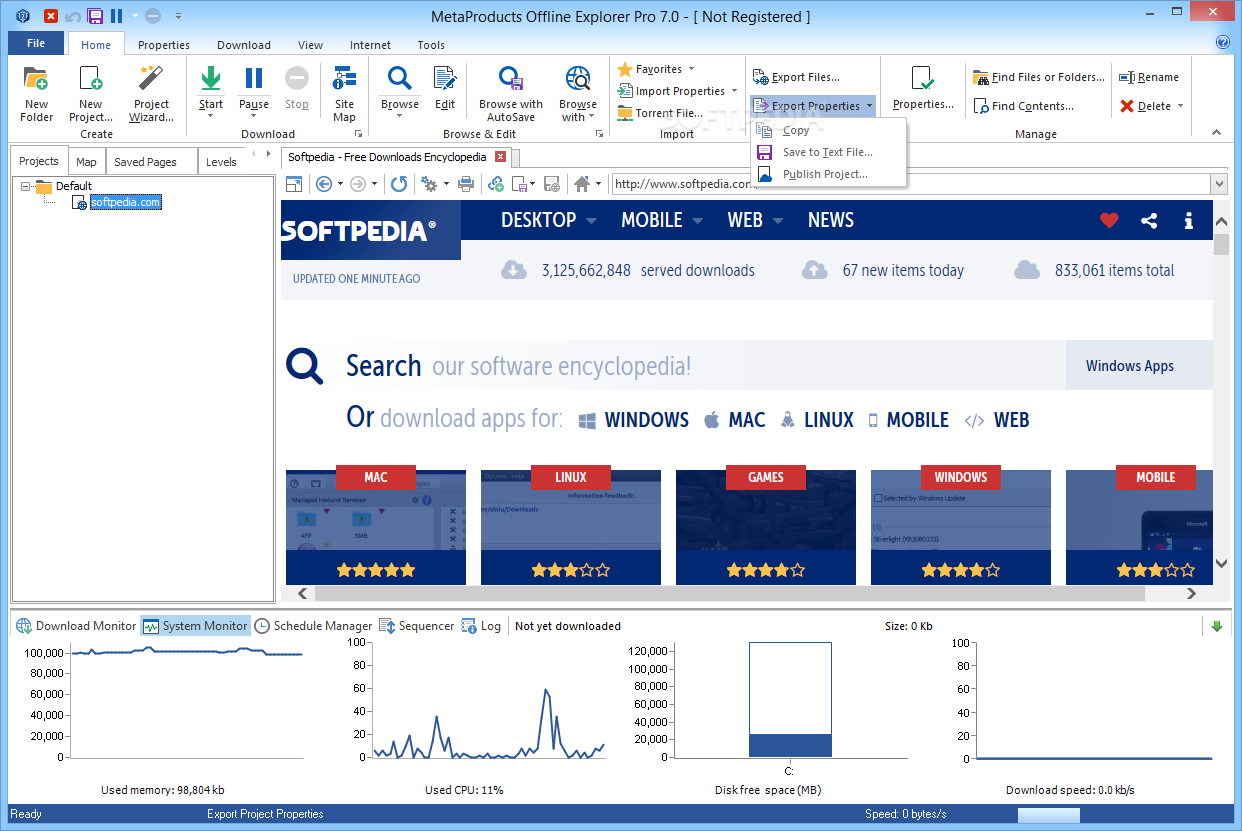Select the softpedia.com project in the tree

click(125, 202)
